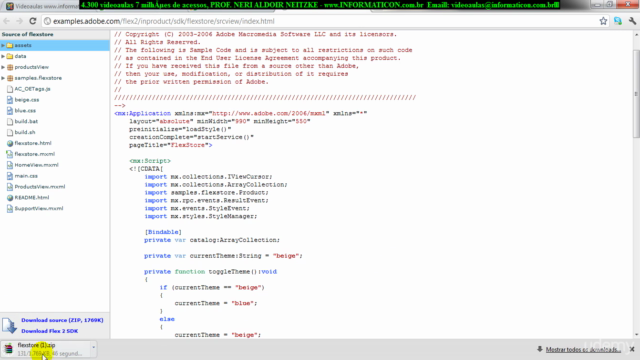
Task: Expand the data folder arrow
Action: coord(3,56)
